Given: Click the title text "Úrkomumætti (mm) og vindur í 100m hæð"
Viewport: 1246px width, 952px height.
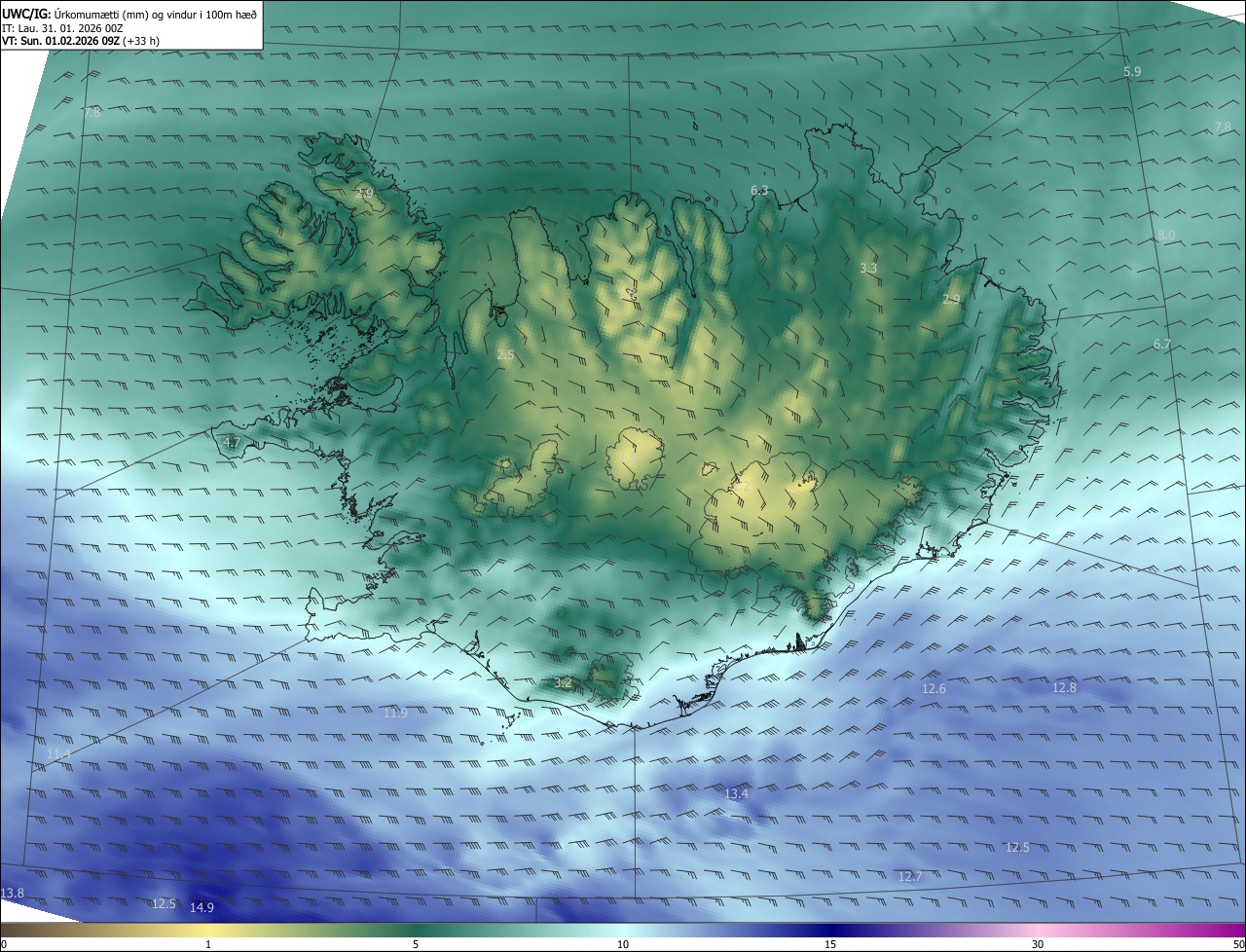Looking at the screenshot, I should pyautogui.click(x=156, y=14).
